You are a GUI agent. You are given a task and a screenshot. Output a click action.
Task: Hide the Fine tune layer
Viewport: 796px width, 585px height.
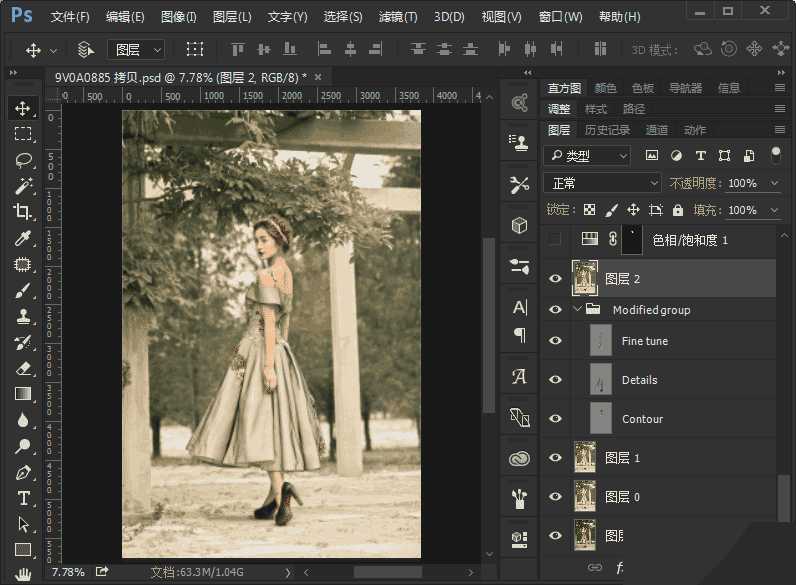[556, 341]
